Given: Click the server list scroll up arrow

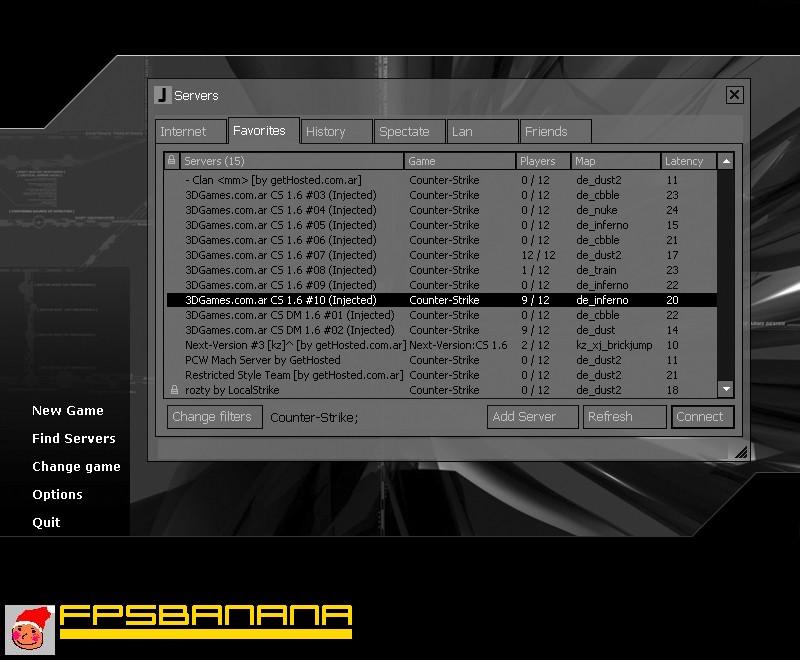Looking at the screenshot, I should point(726,161).
